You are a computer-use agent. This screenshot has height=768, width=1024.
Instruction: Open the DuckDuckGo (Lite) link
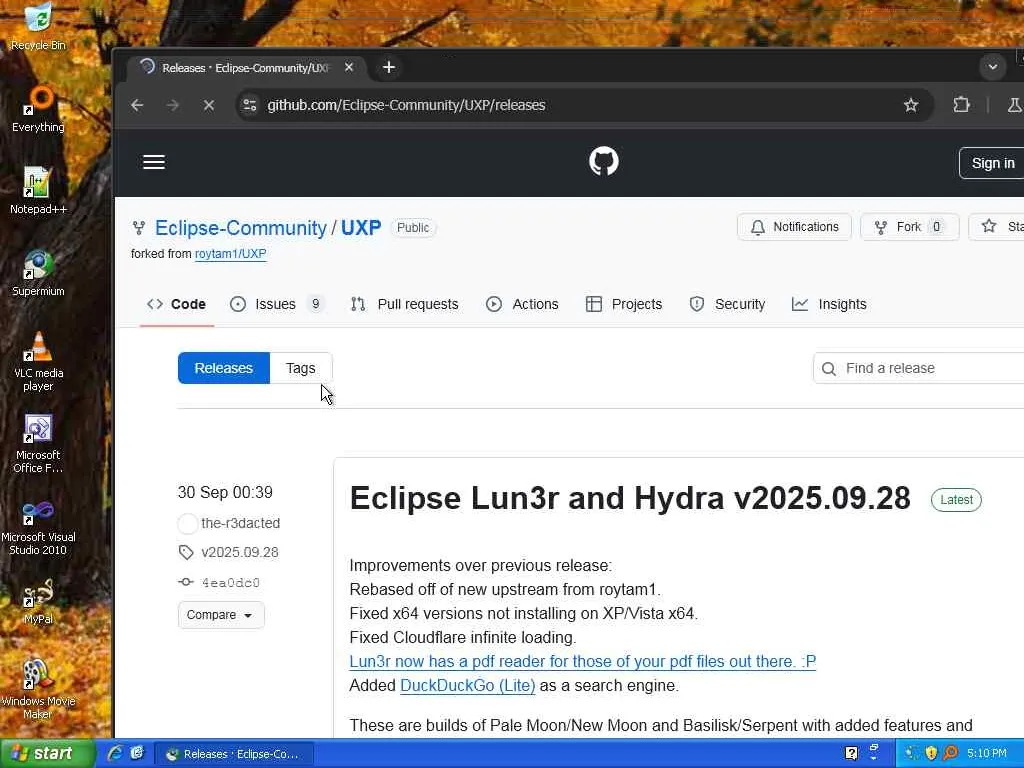[468, 686]
